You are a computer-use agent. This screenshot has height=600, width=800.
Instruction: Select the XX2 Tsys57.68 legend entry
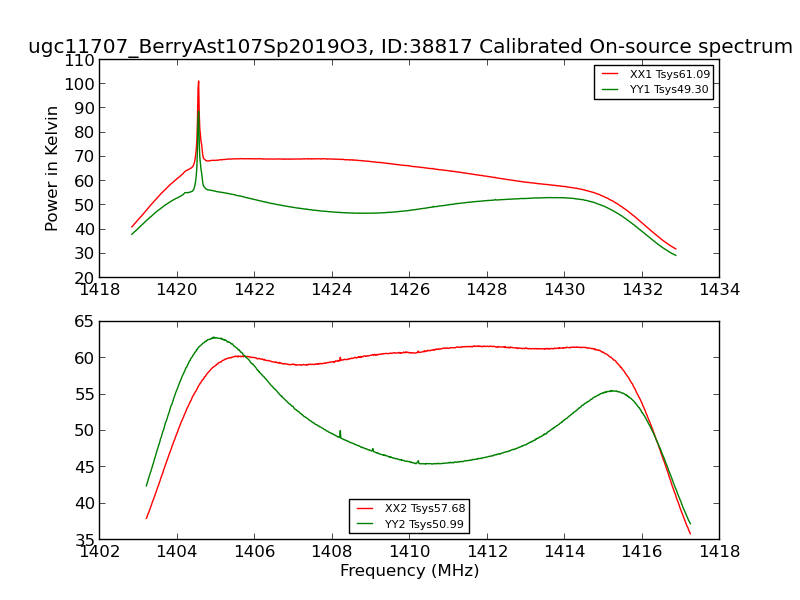click(x=411, y=508)
